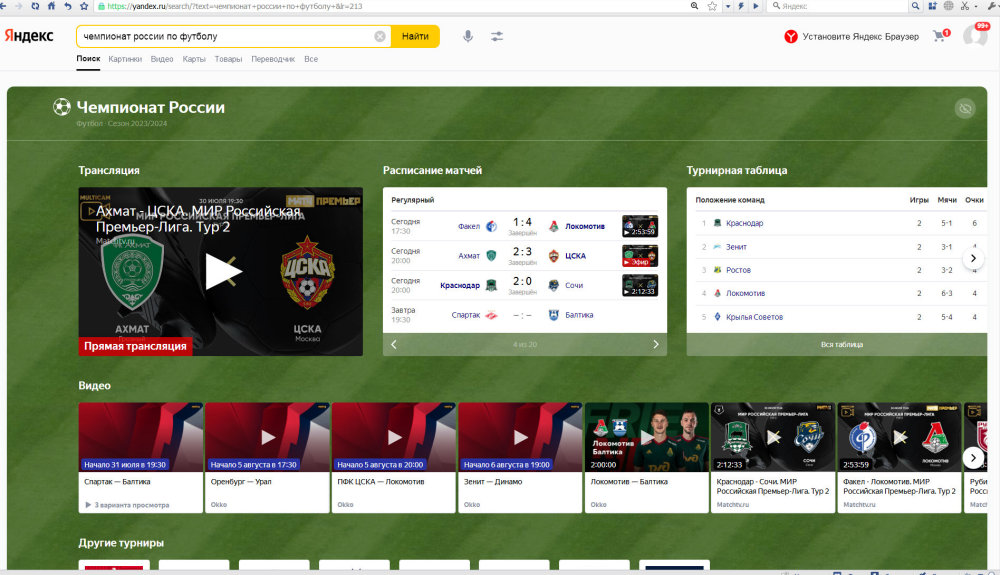Open the Оренбург — Урал video card
1000x575 pixels.
(x=267, y=458)
